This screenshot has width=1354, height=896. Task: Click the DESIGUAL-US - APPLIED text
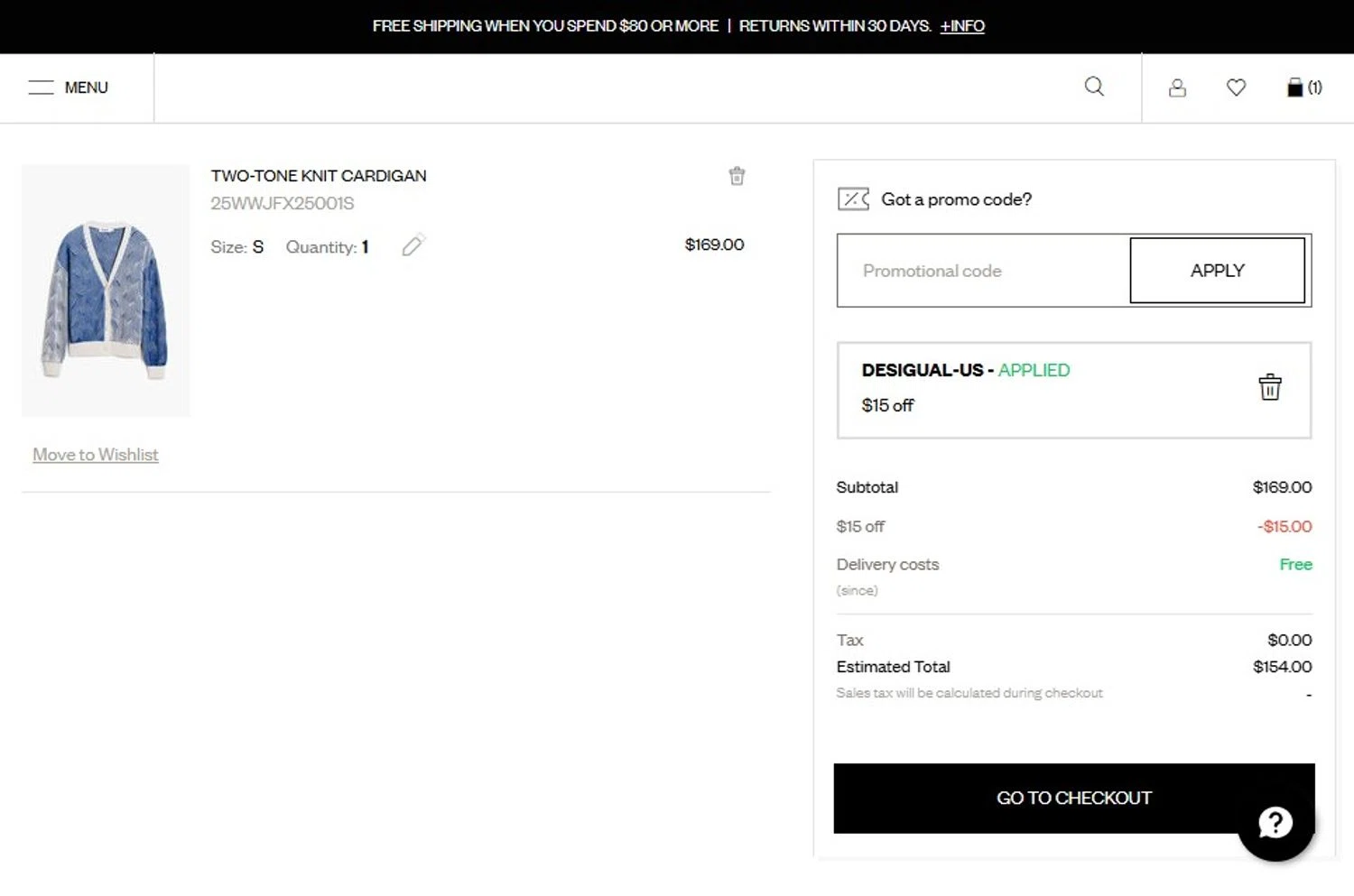tap(966, 371)
